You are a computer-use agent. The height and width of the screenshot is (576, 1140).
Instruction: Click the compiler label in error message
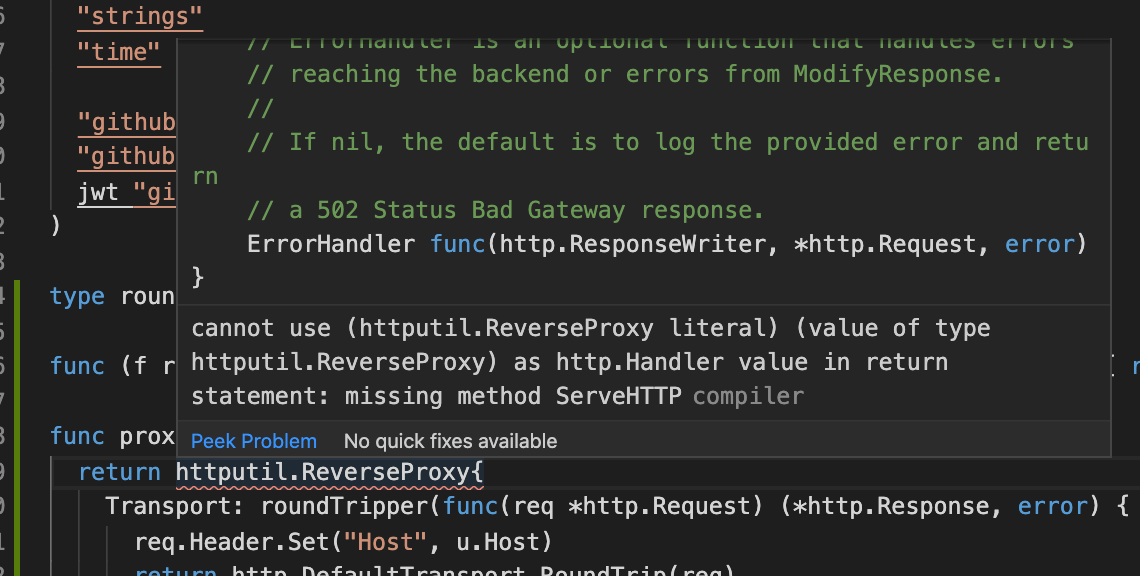point(747,395)
